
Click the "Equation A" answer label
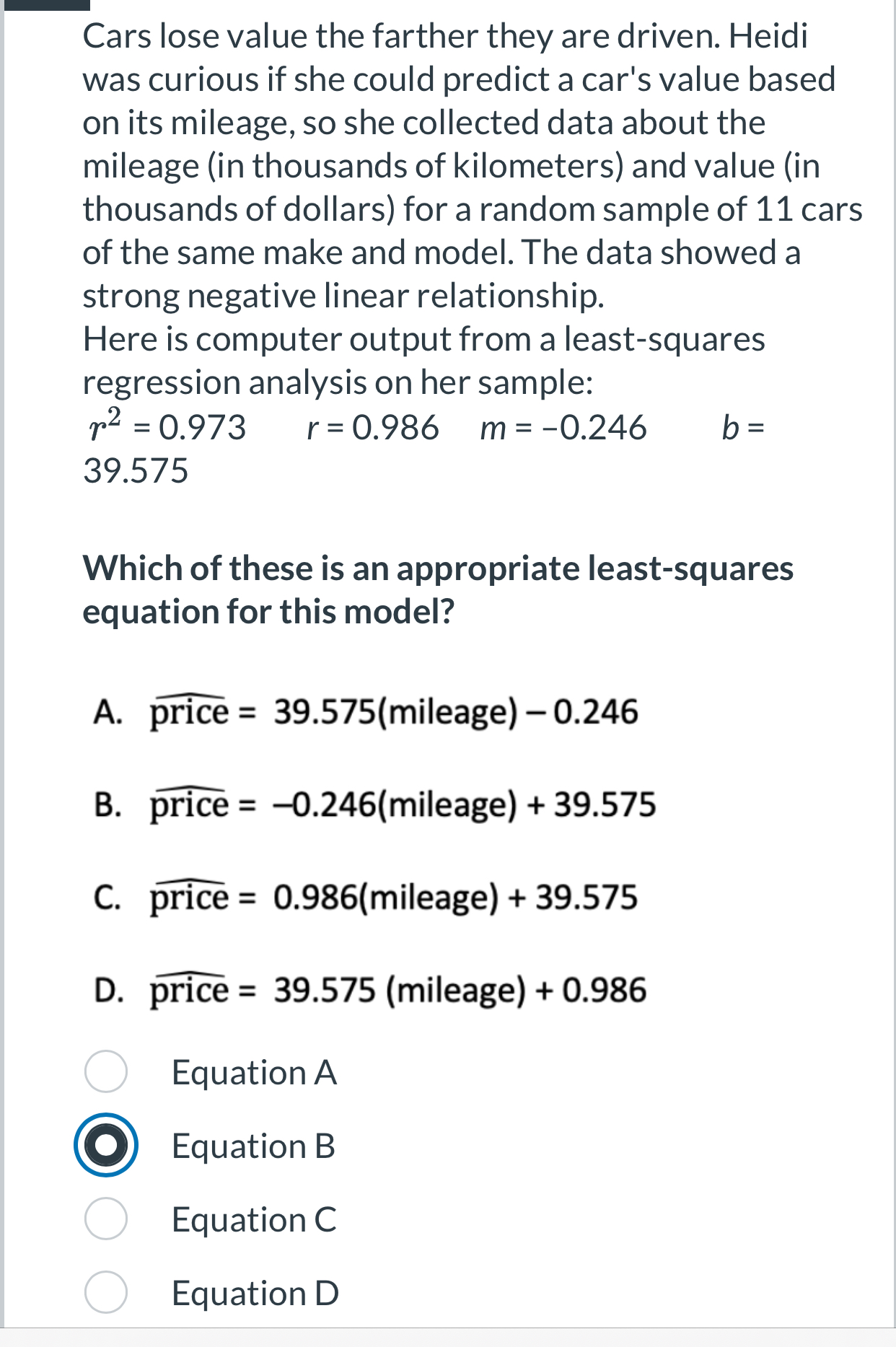pyautogui.click(x=254, y=1072)
